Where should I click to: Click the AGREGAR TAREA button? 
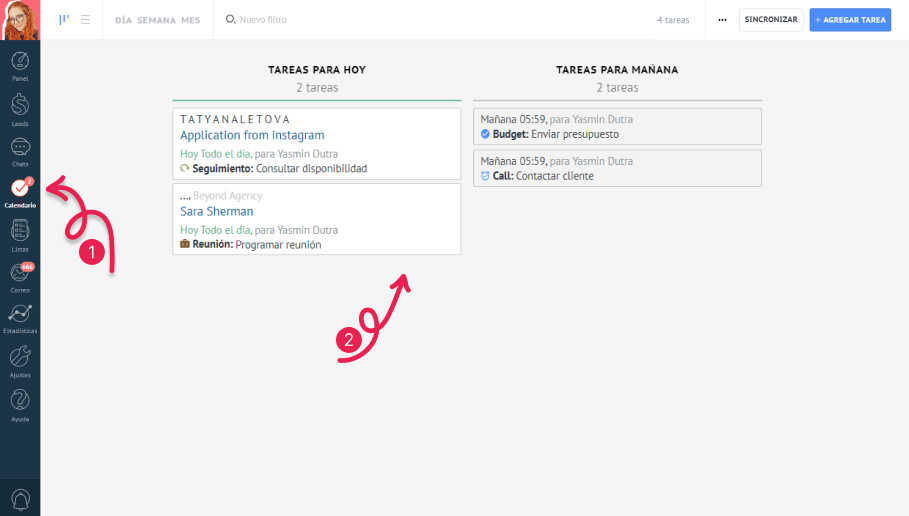coord(849,19)
